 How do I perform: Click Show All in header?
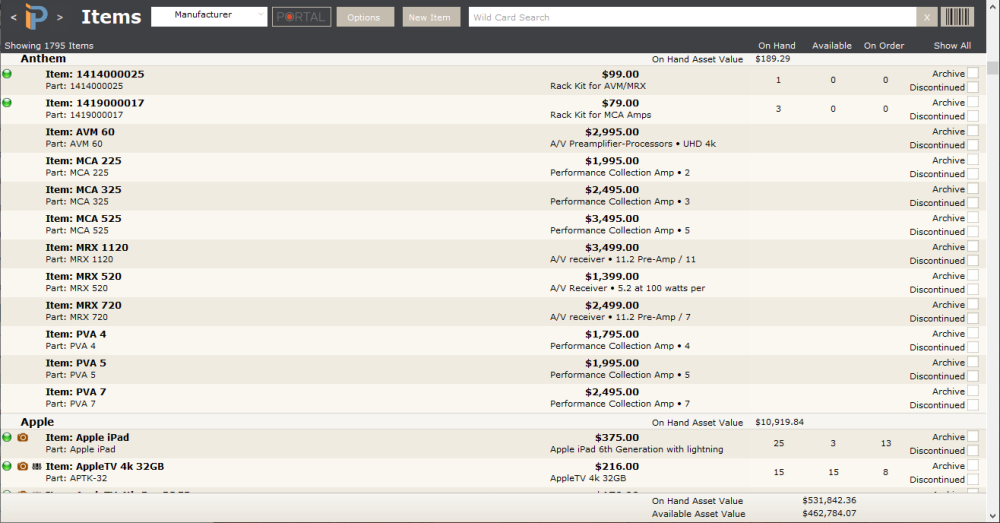pos(952,46)
